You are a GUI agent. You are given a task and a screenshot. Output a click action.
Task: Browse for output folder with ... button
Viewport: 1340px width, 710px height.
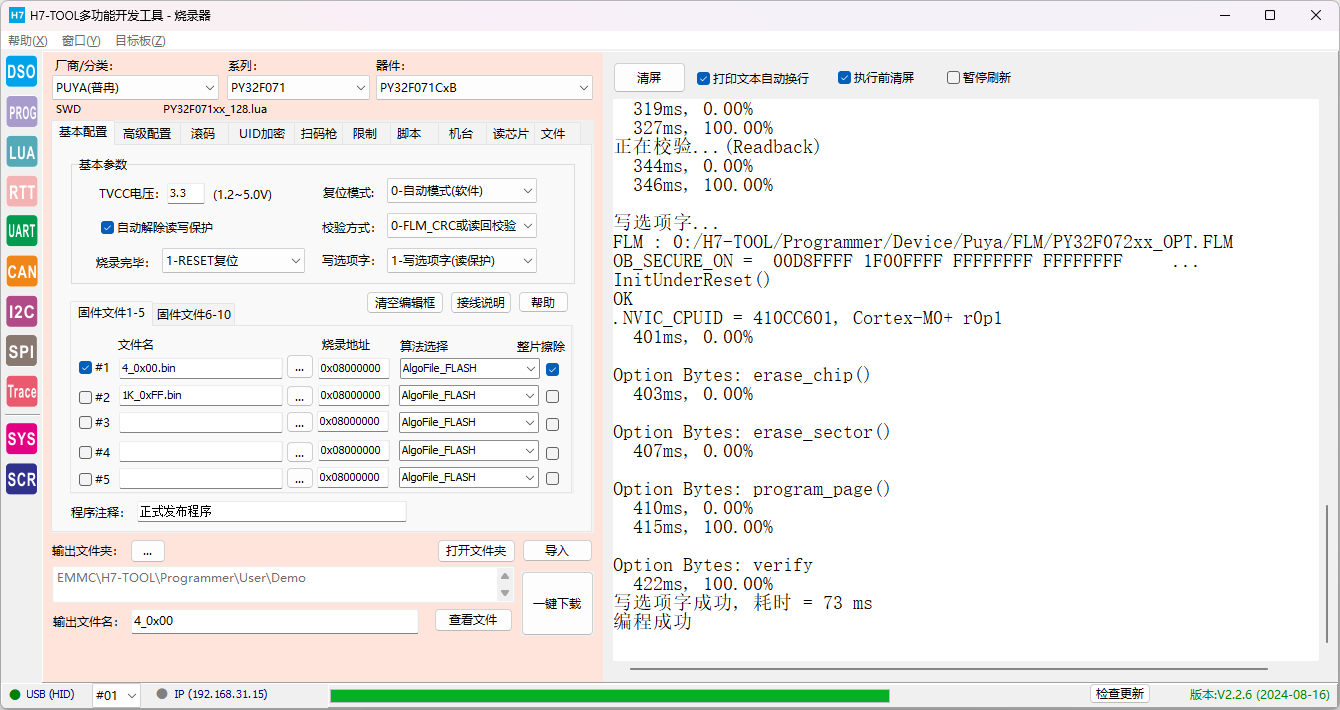[147, 551]
